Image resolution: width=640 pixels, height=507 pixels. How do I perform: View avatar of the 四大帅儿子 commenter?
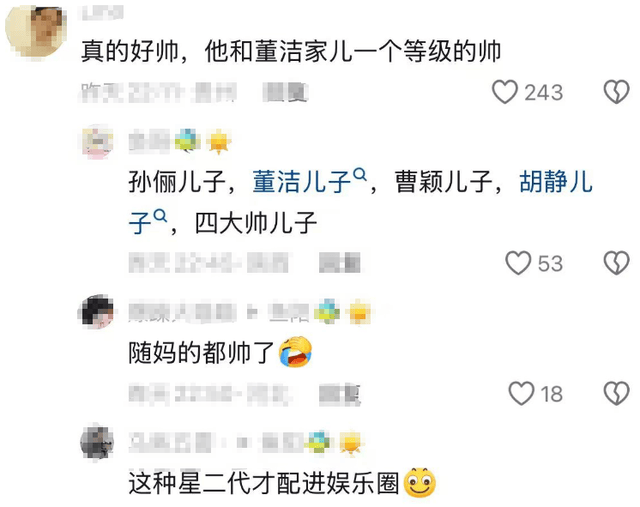[97, 142]
